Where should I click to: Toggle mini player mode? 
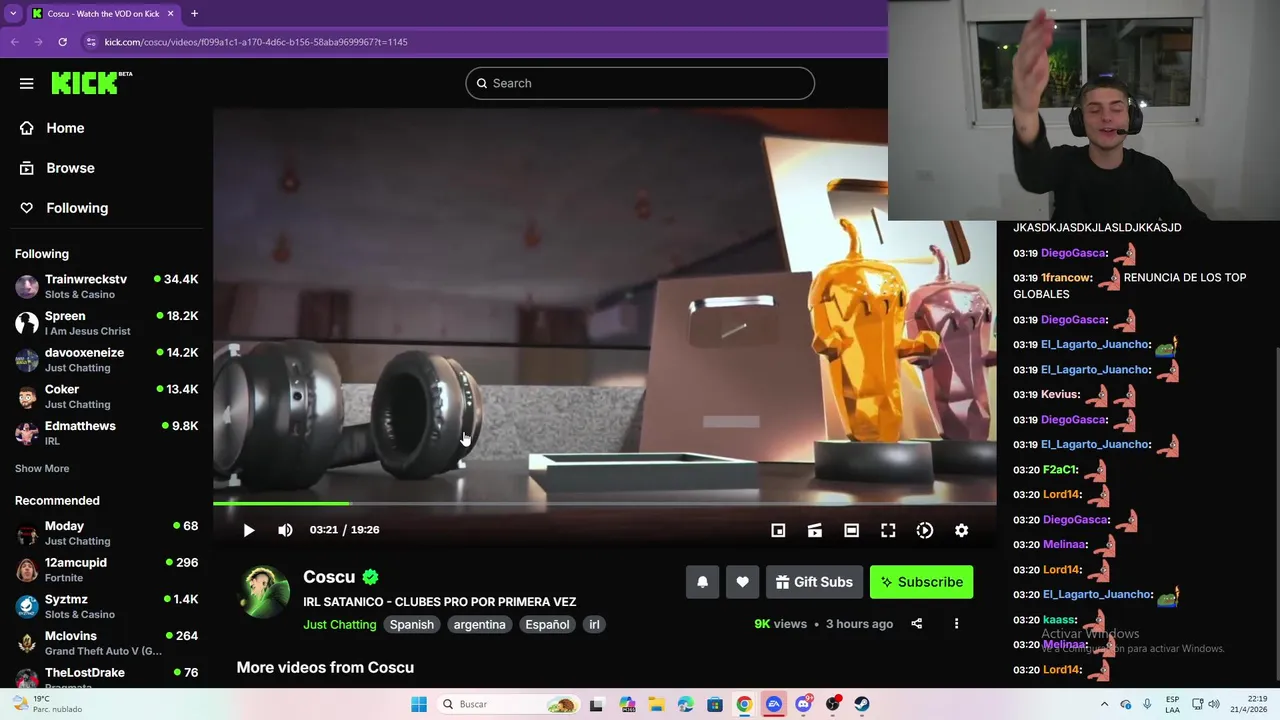(x=778, y=530)
